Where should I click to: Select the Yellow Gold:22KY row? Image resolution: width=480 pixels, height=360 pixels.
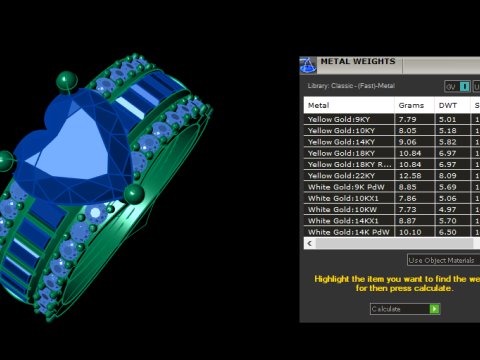(x=392, y=176)
